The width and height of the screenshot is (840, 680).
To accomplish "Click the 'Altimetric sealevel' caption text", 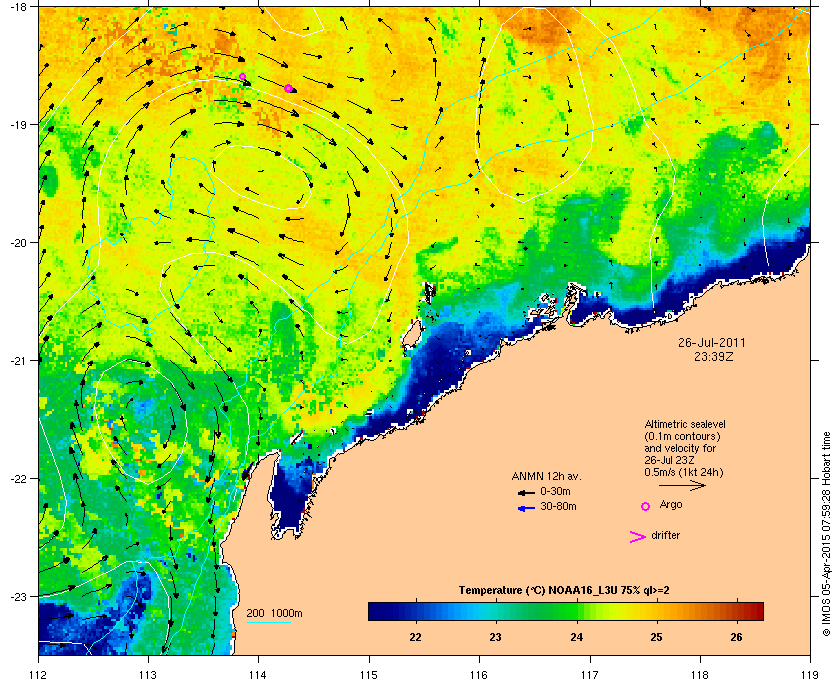I will [x=685, y=424].
